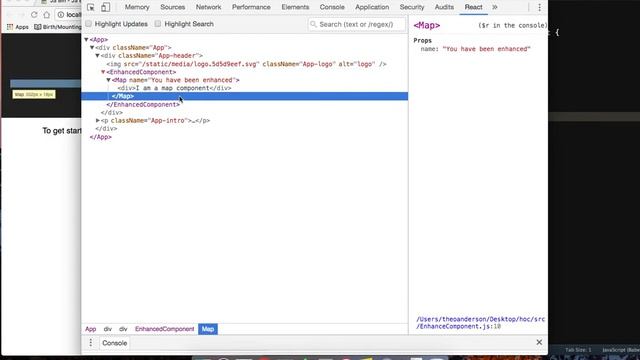Click the Props section label
The height and width of the screenshot is (360, 640).
point(422,40)
